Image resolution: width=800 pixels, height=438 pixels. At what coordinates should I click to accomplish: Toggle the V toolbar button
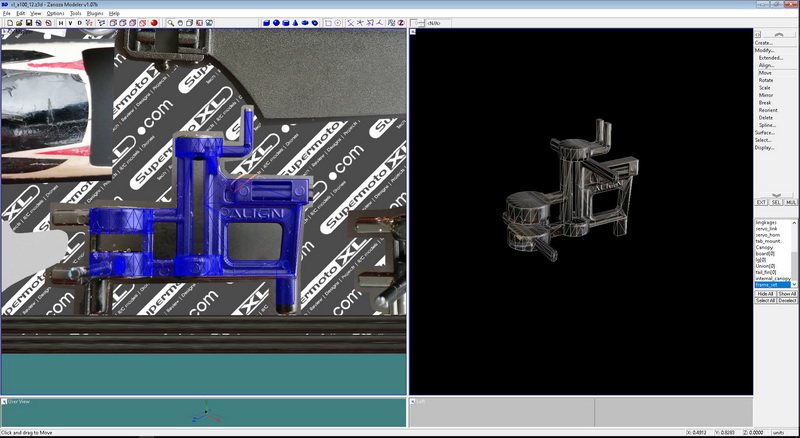pos(70,23)
